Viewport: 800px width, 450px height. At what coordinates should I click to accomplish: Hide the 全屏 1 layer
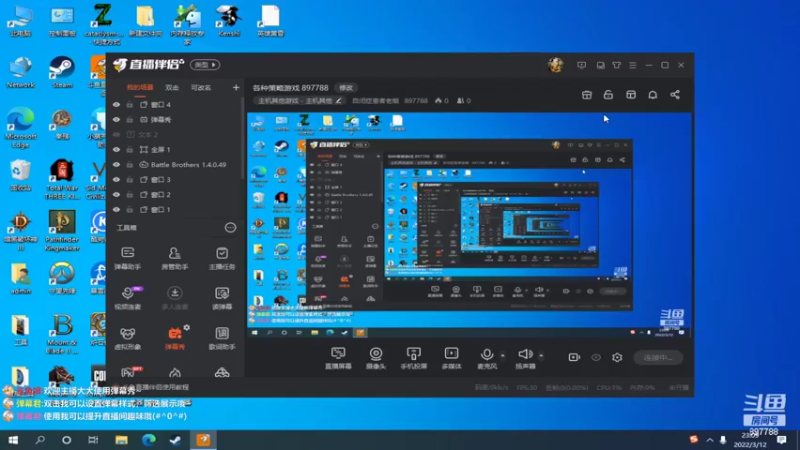click(x=116, y=149)
